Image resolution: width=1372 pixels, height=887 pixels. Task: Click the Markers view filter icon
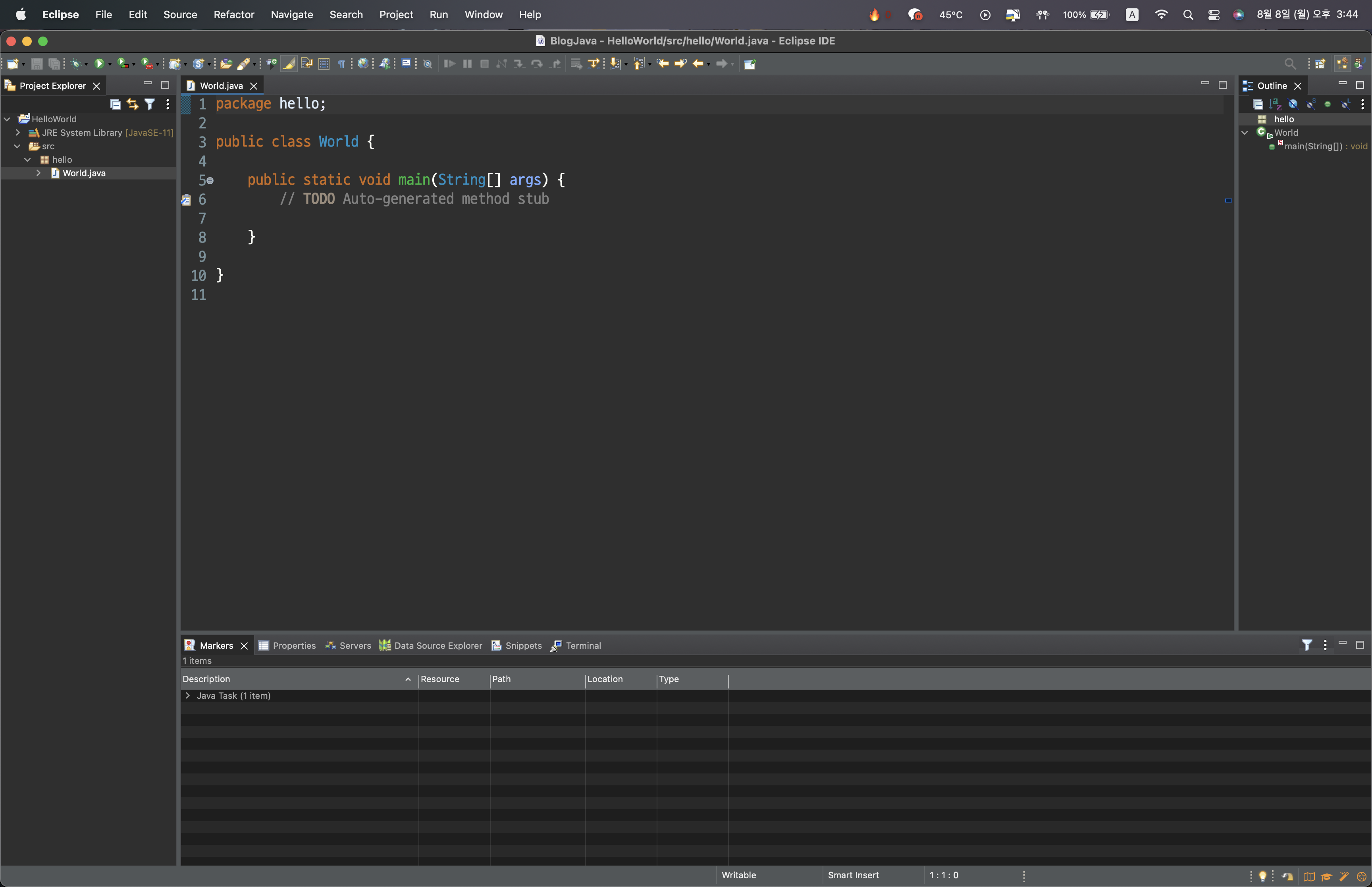[x=1307, y=645]
